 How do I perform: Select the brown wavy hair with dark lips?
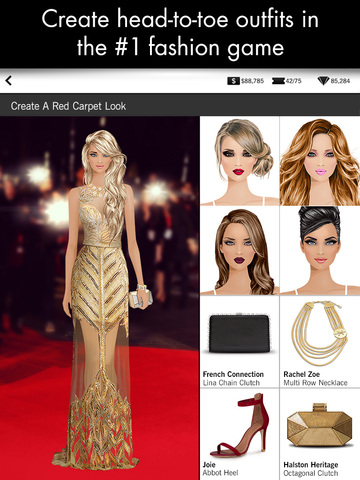(240, 251)
